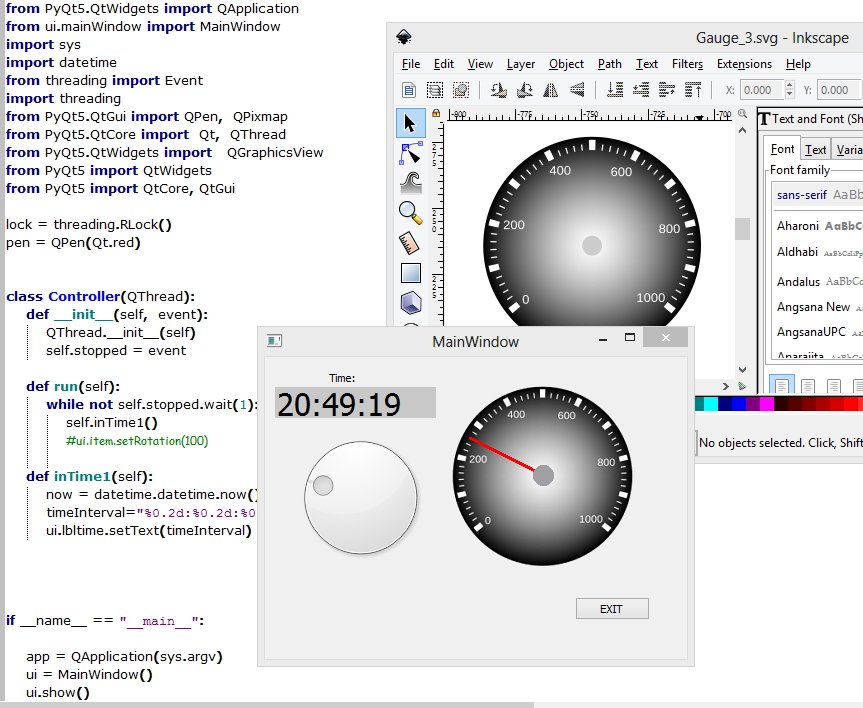Lower selection to bottom icon
The image size is (863, 708).
(615, 90)
